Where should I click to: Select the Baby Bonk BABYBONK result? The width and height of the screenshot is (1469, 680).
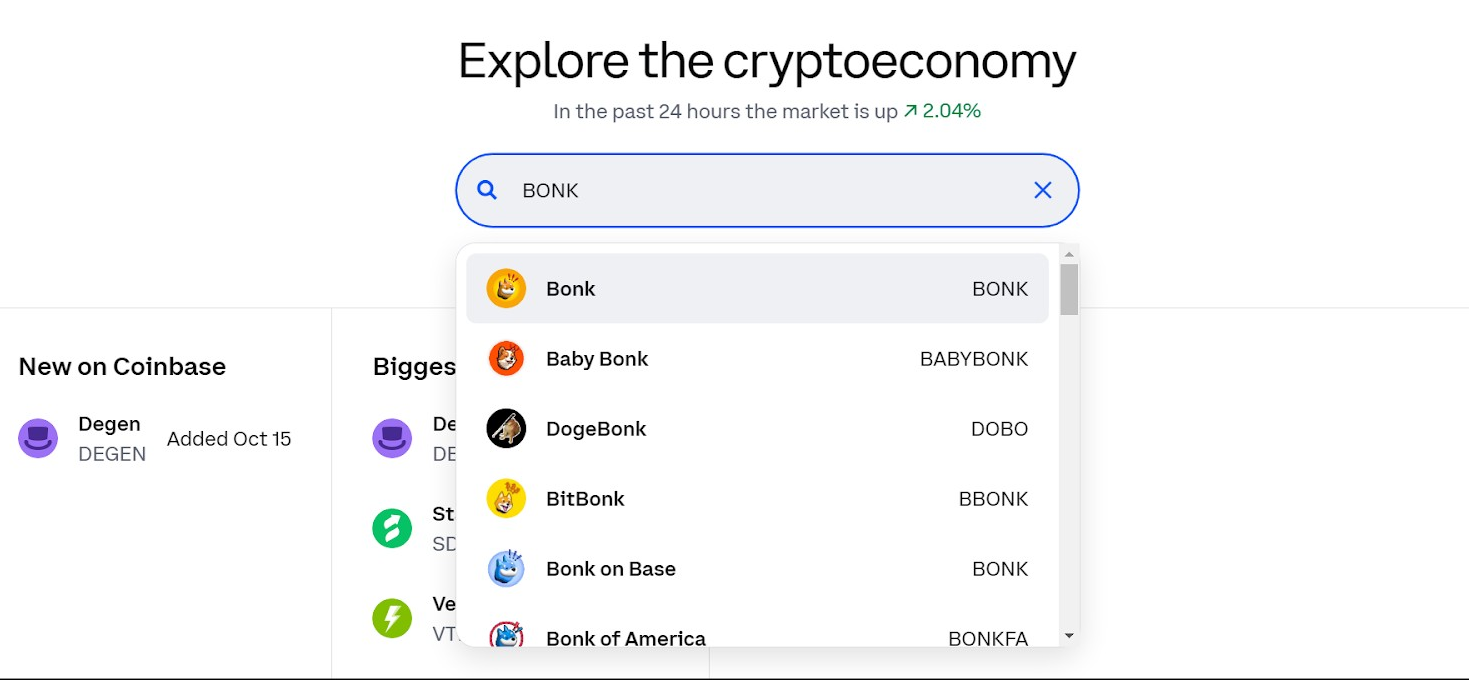(x=757, y=358)
